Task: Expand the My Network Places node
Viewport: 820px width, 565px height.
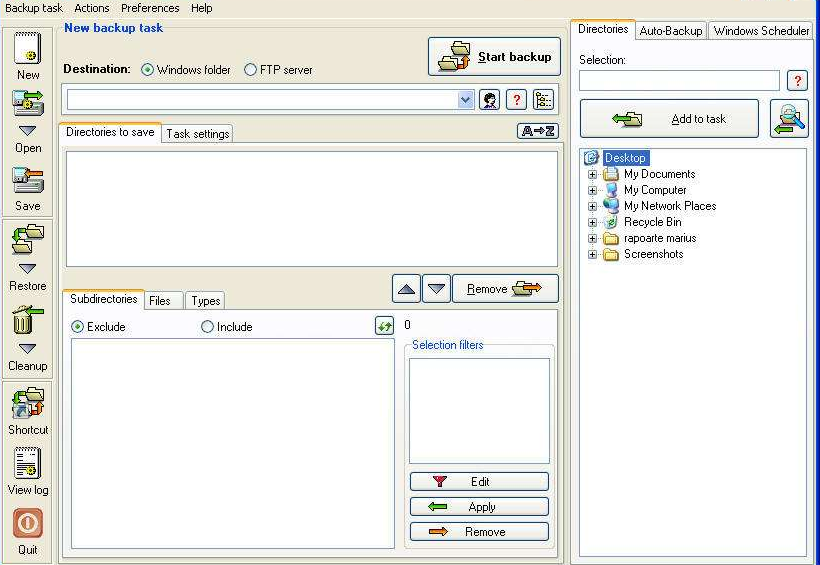Action: [592, 206]
